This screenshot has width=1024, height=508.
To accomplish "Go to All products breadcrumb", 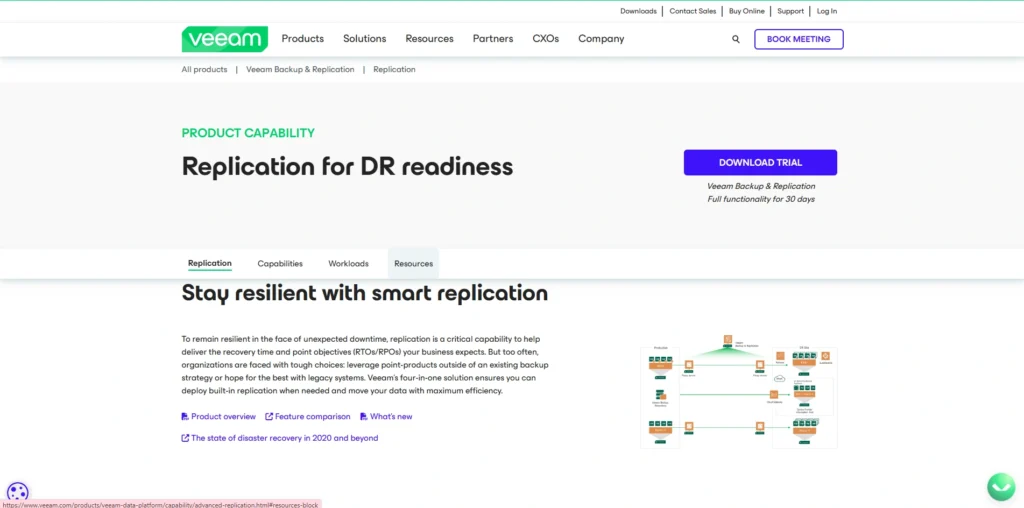I will pos(204,69).
